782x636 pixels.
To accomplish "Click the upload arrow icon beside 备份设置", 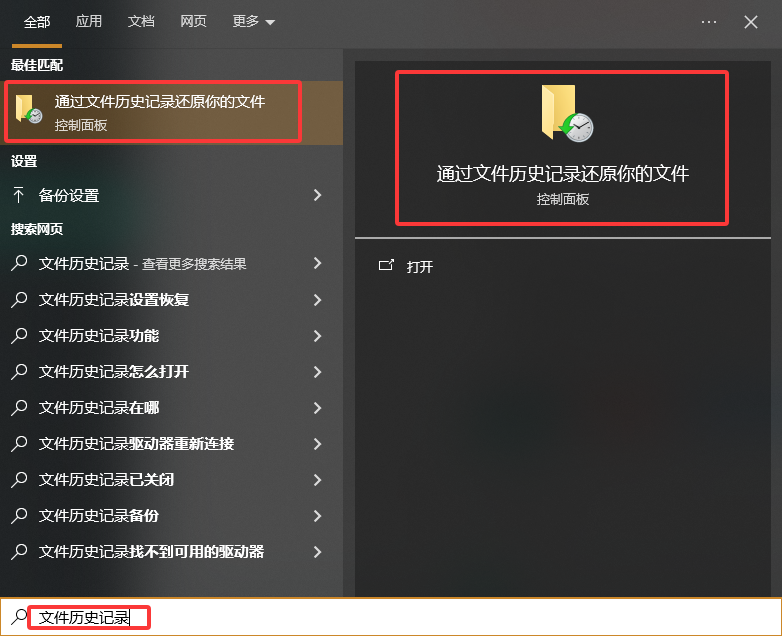I will pos(18,195).
